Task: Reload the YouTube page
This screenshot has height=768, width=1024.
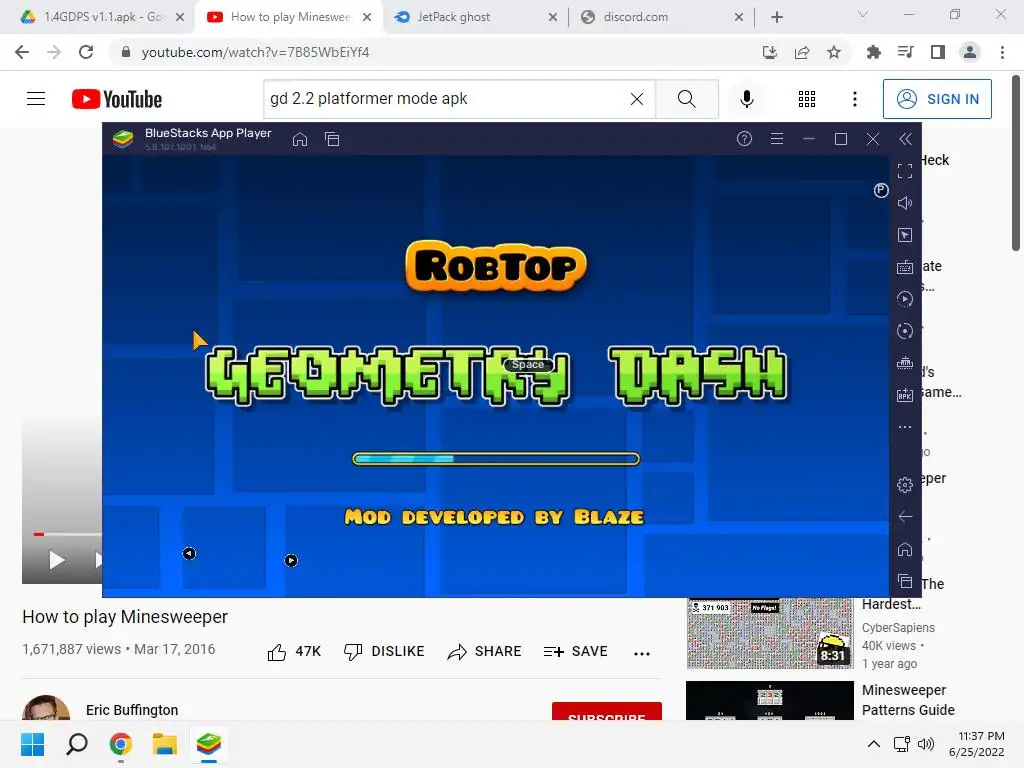Action: click(86, 52)
